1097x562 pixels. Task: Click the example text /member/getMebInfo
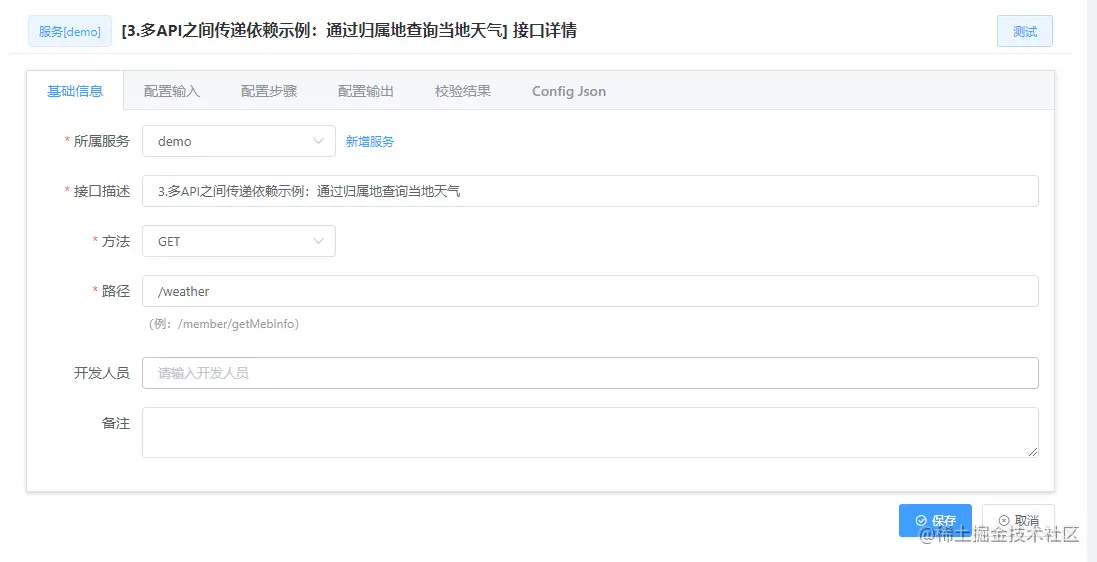(239, 325)
